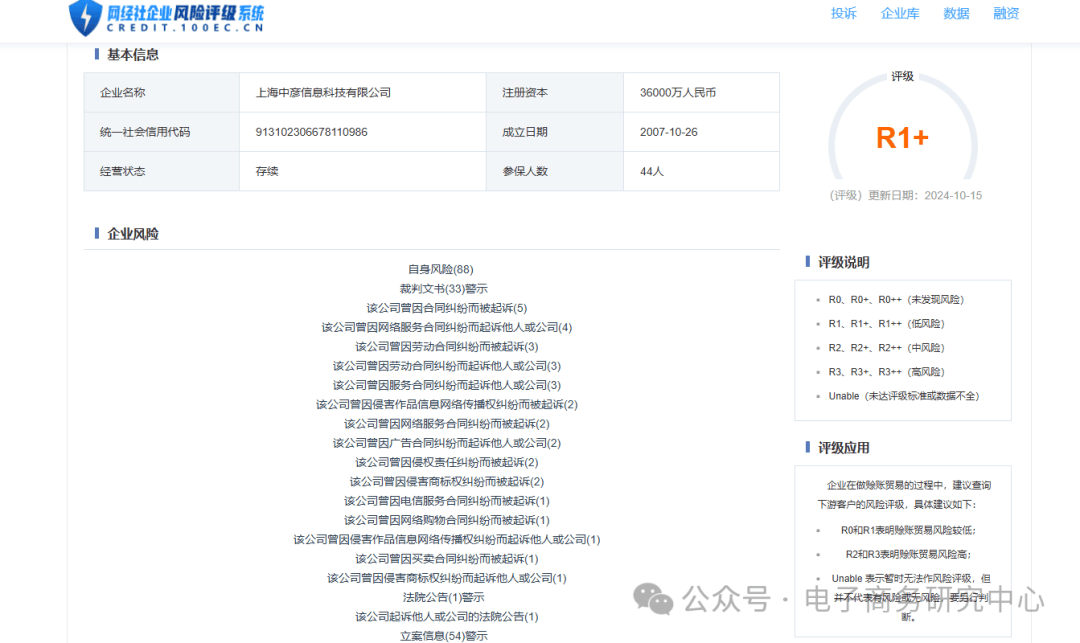Open the 融资 menu item

[1006, 13]
